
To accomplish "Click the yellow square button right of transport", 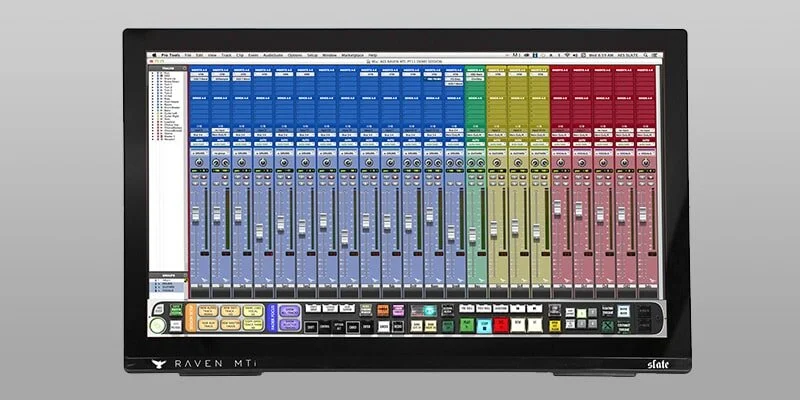I will [x=555, y=326].
